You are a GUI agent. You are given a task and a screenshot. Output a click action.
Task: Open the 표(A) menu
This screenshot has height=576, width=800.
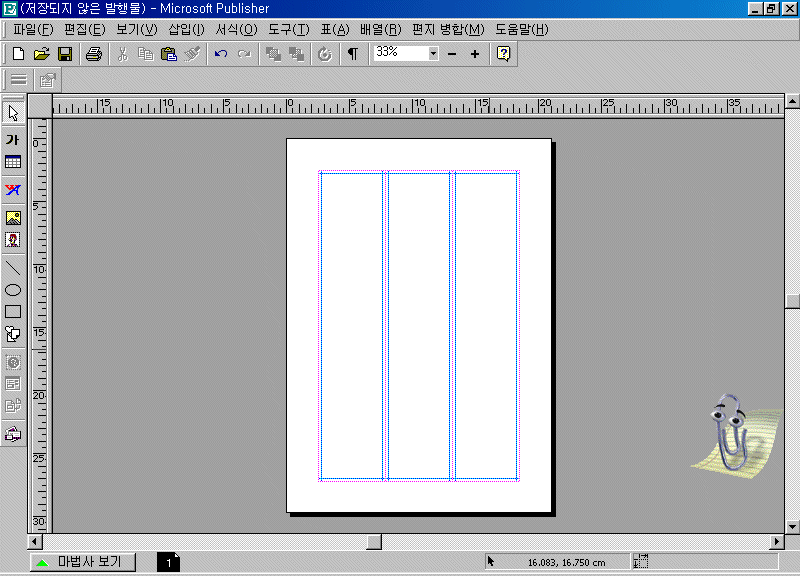[x=335, y=30]
